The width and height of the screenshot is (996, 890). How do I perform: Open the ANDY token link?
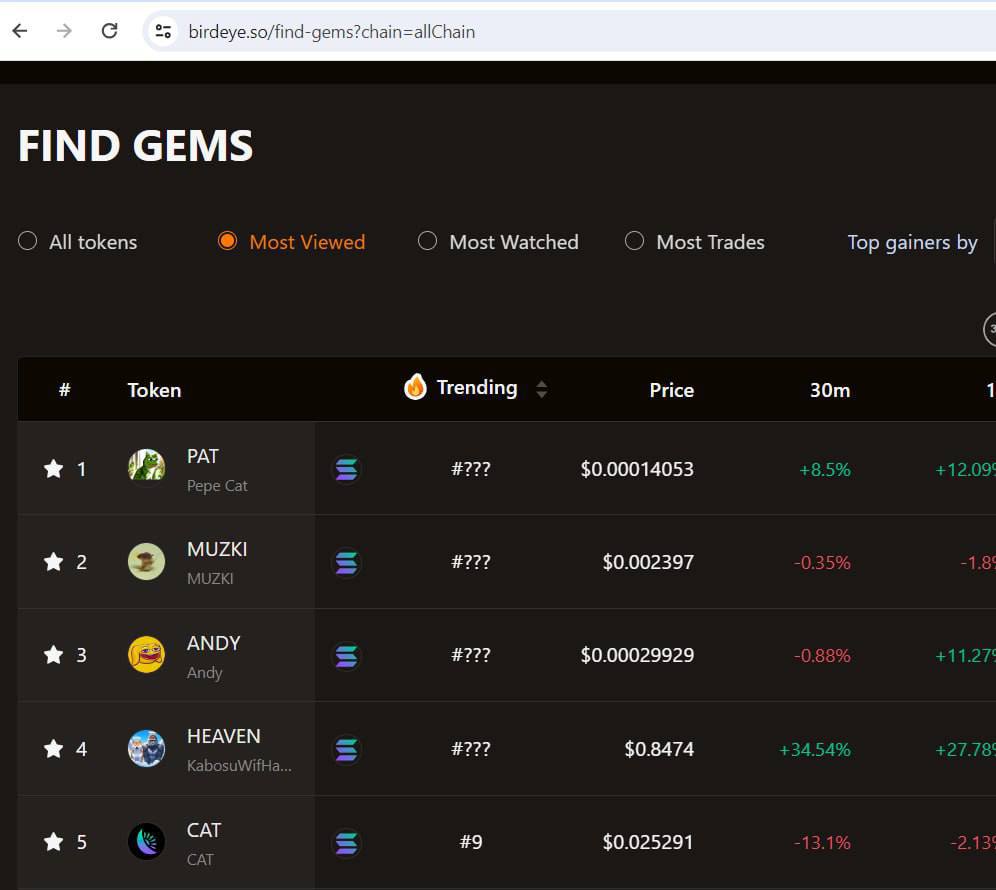213,643
